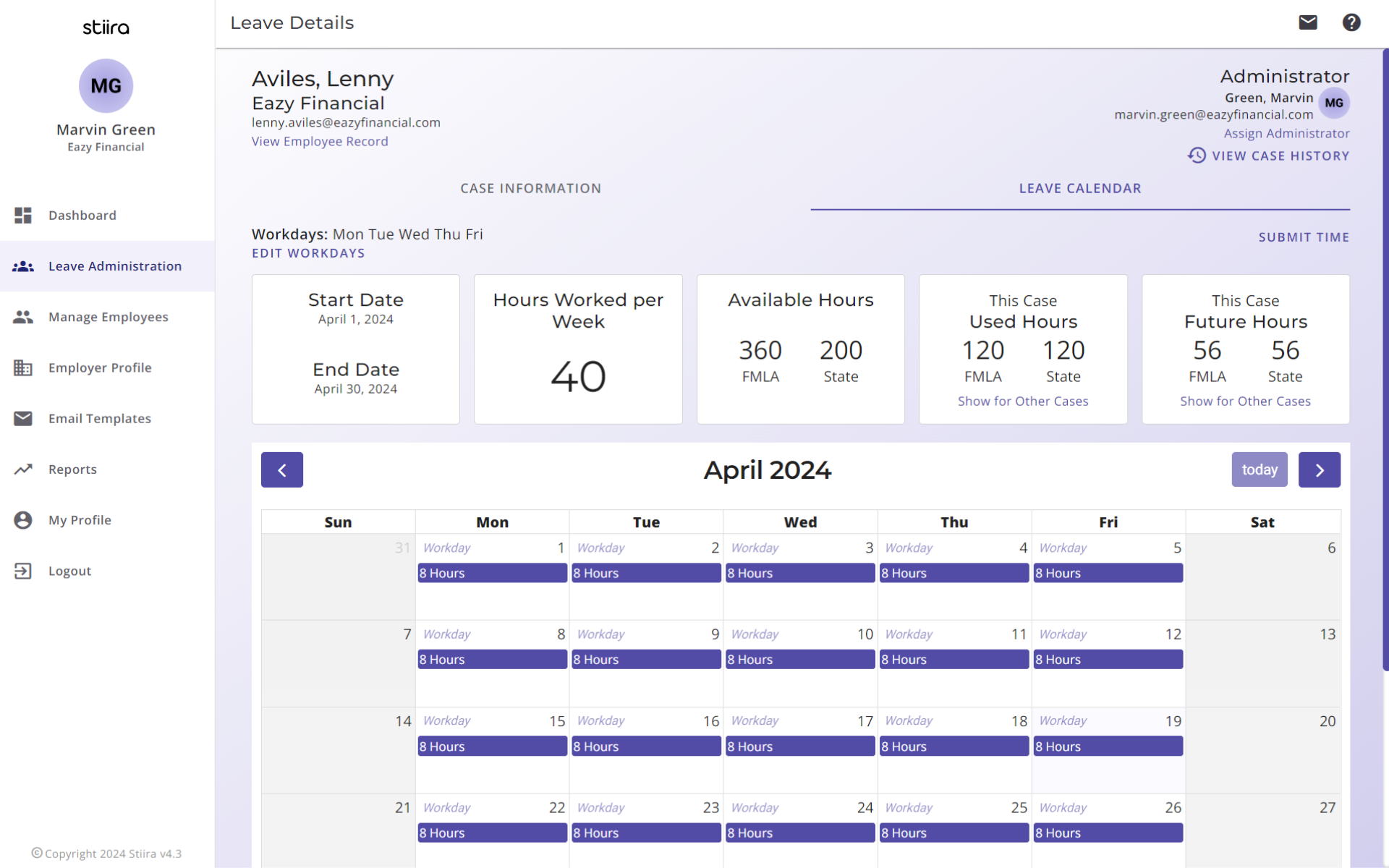This screenshot has width=1389, height=868.
Task: Click View Employee Record link
Action: tap(320, 142)
